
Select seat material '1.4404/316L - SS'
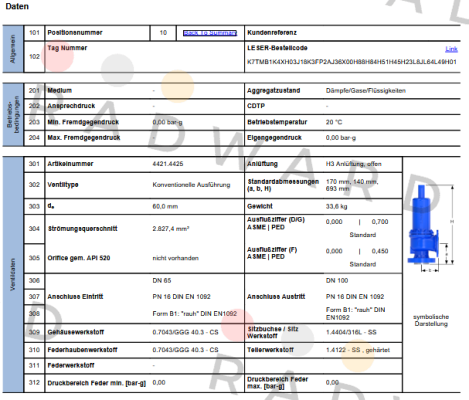(351, 332)
